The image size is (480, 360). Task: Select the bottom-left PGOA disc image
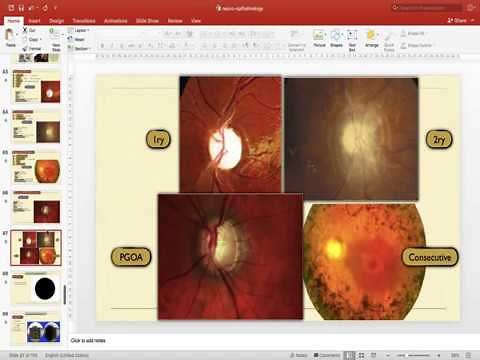click(231, 256)
